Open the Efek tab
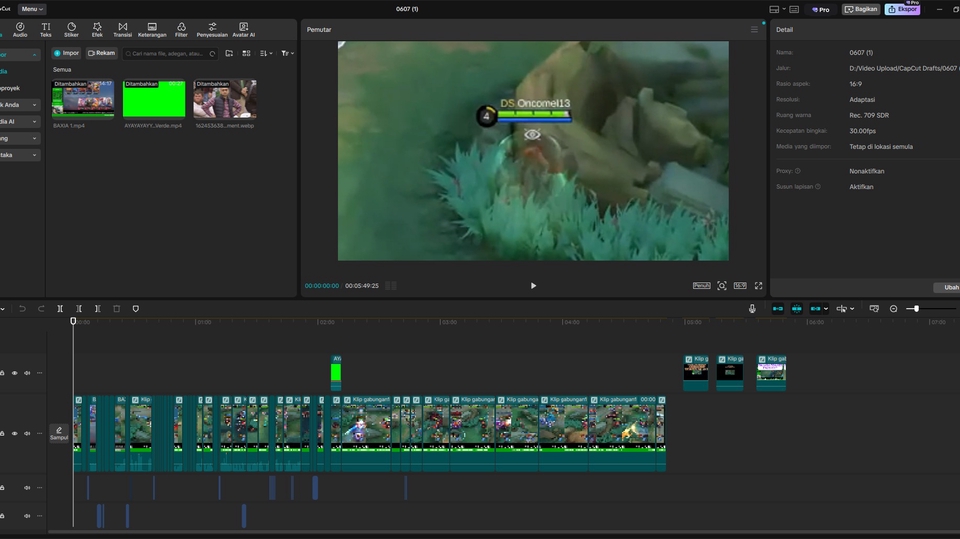Screen dimensions: 960x539 [97, 29]
